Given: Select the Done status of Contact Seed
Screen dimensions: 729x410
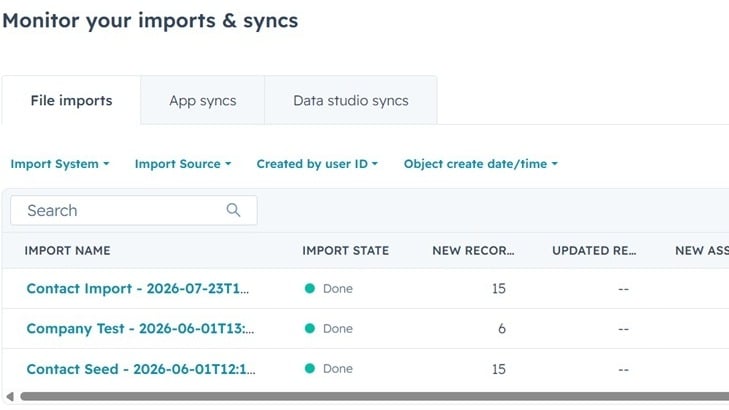Looking at the screenshot, I should point(329,369).
